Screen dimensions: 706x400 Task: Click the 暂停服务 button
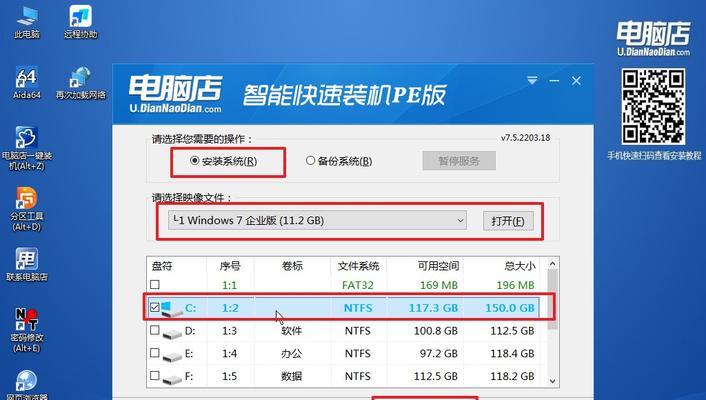(459, 161)
